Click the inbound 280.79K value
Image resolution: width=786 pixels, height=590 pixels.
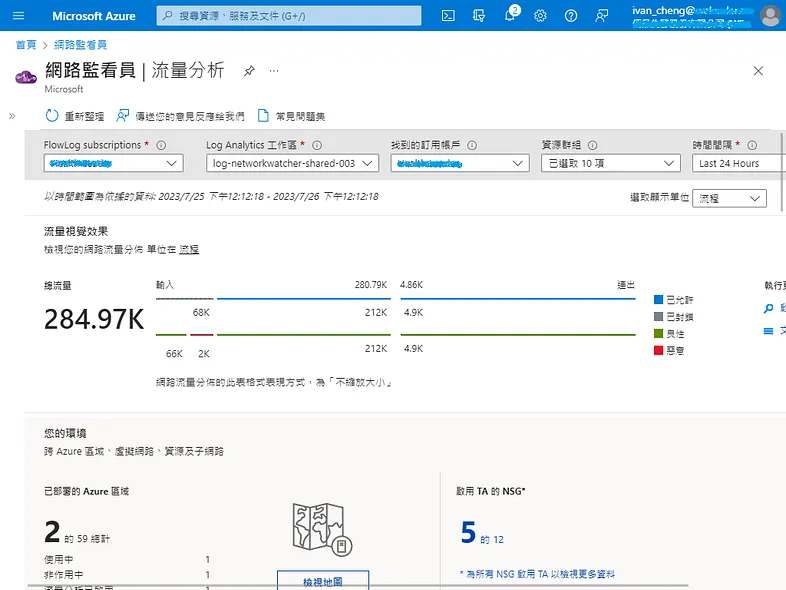pos(371,285)
